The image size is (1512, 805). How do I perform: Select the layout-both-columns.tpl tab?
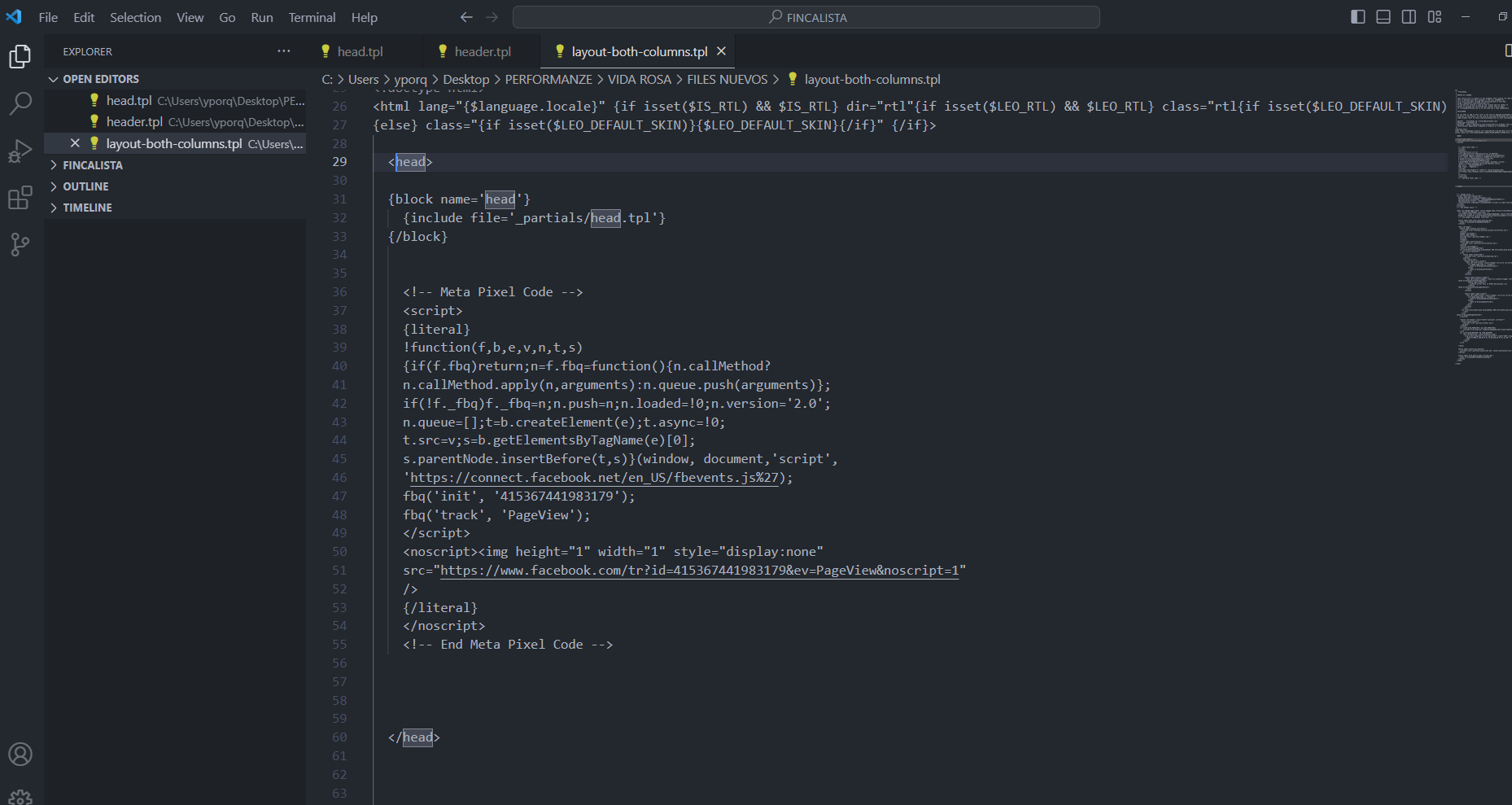[x=639, y=51]
